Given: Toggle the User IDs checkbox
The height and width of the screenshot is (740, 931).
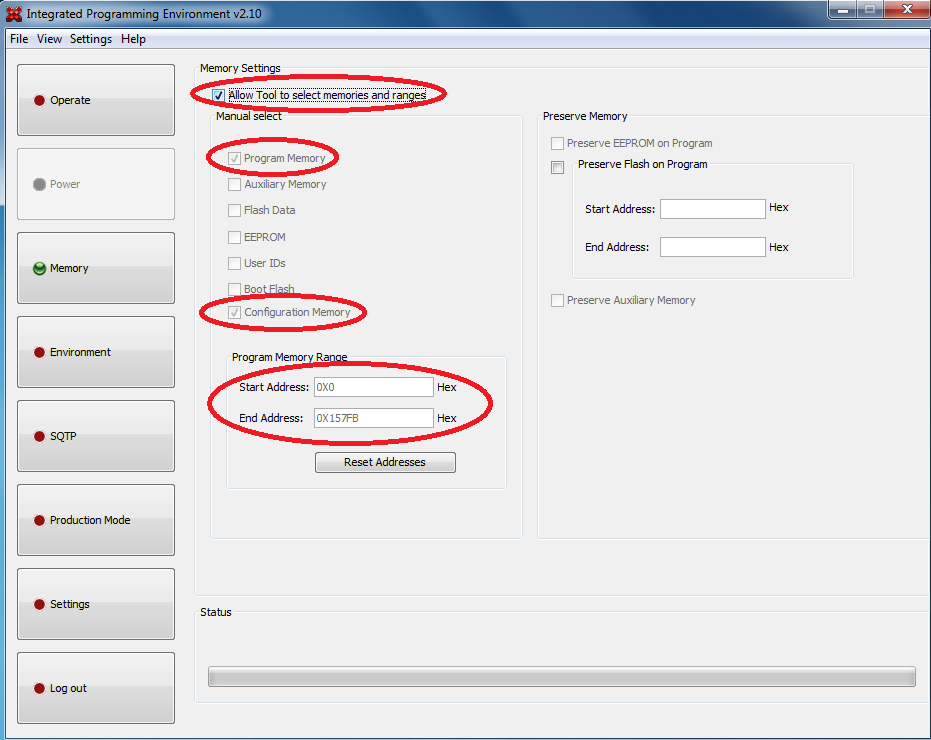Looking at the screenshot, I should pyautogui.click(x=234, y=262).
